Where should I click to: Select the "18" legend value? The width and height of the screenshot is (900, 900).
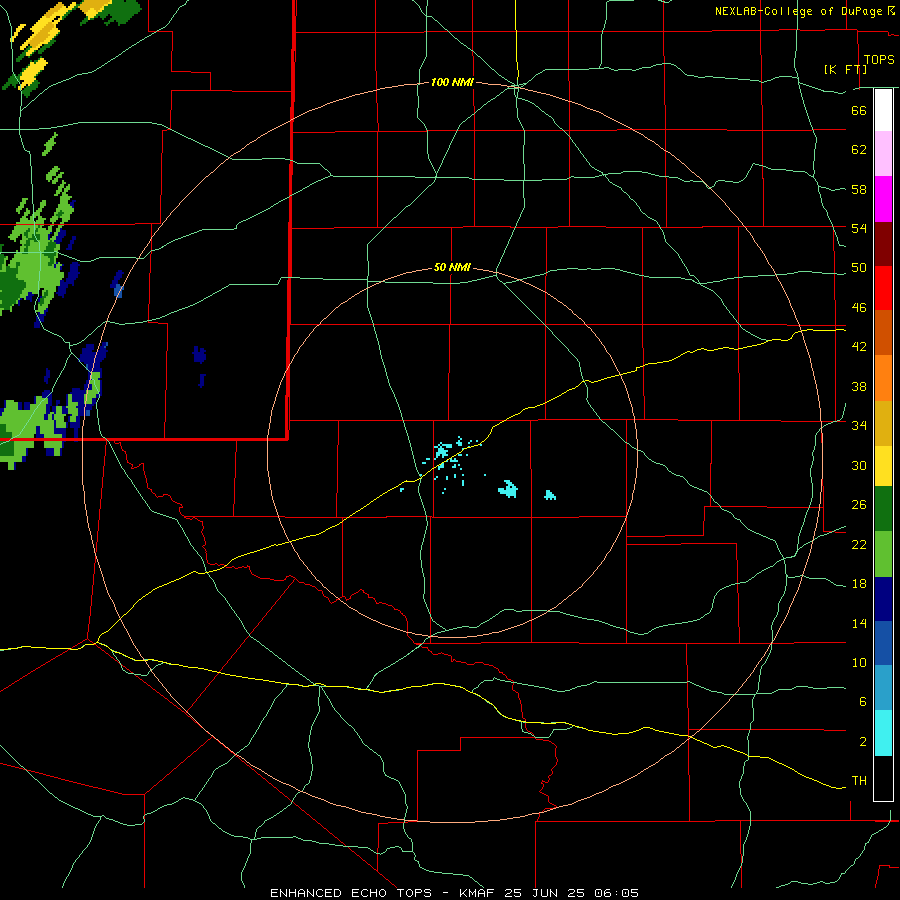tap(859, 584)
